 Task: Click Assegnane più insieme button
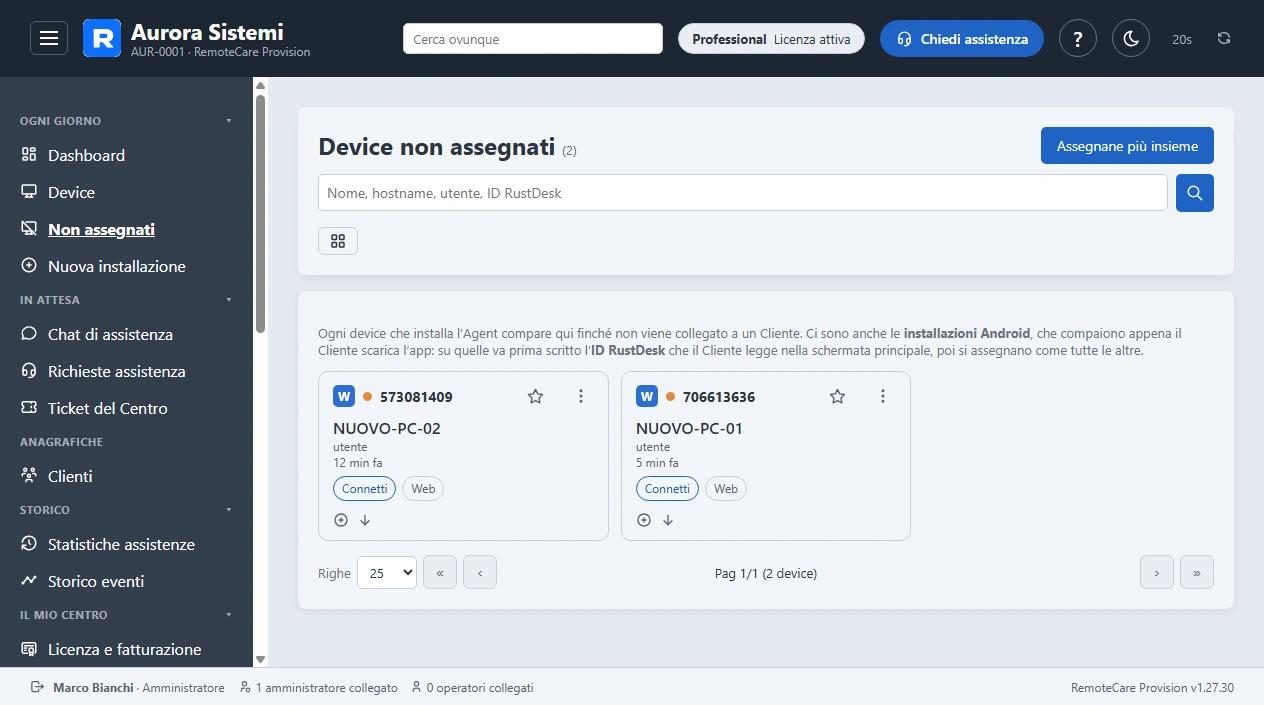(1127, 146)
